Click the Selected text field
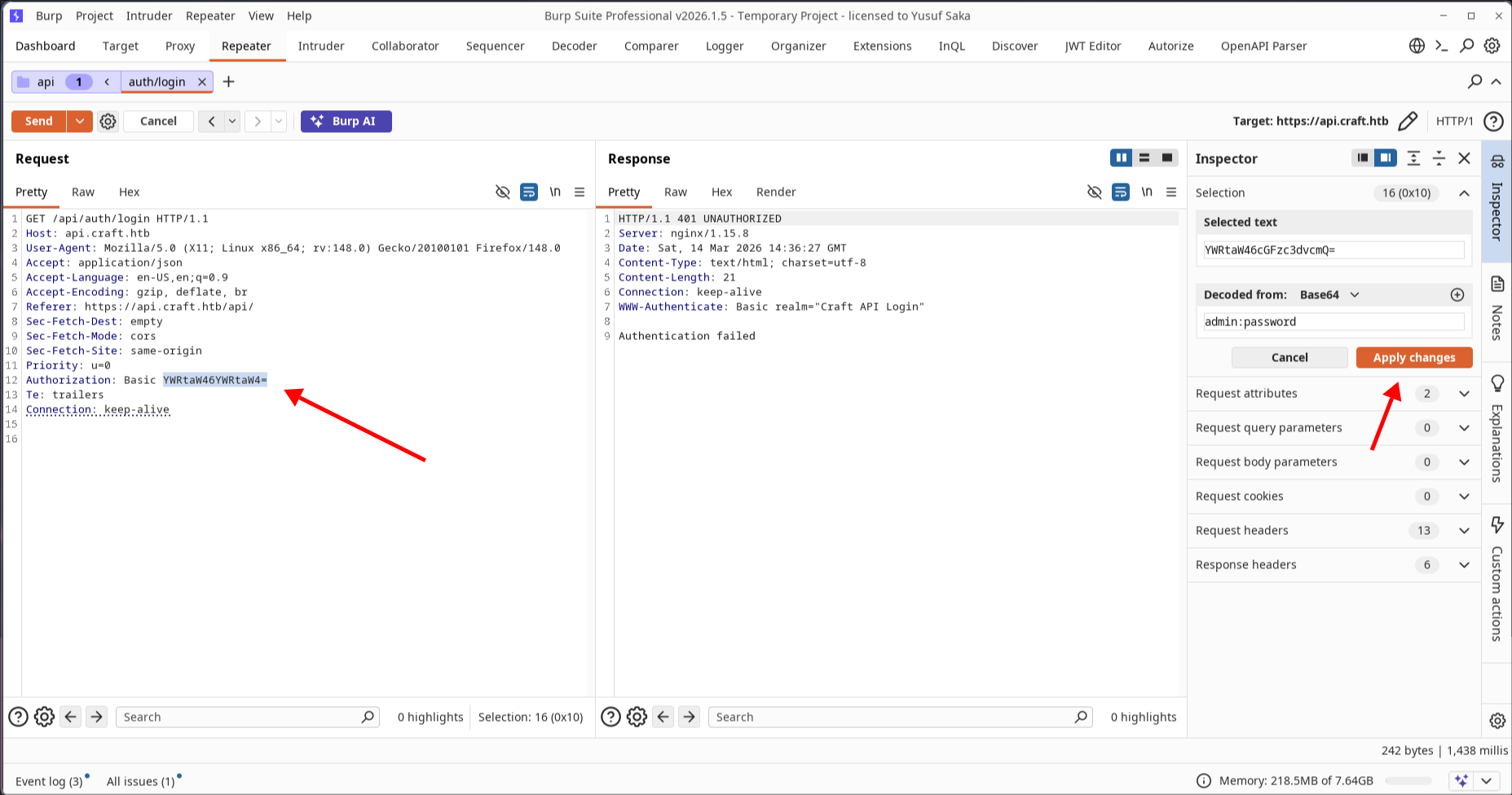Image resolution: width=1512 pixels, height=795 pixels. (x=1333, y=250)
